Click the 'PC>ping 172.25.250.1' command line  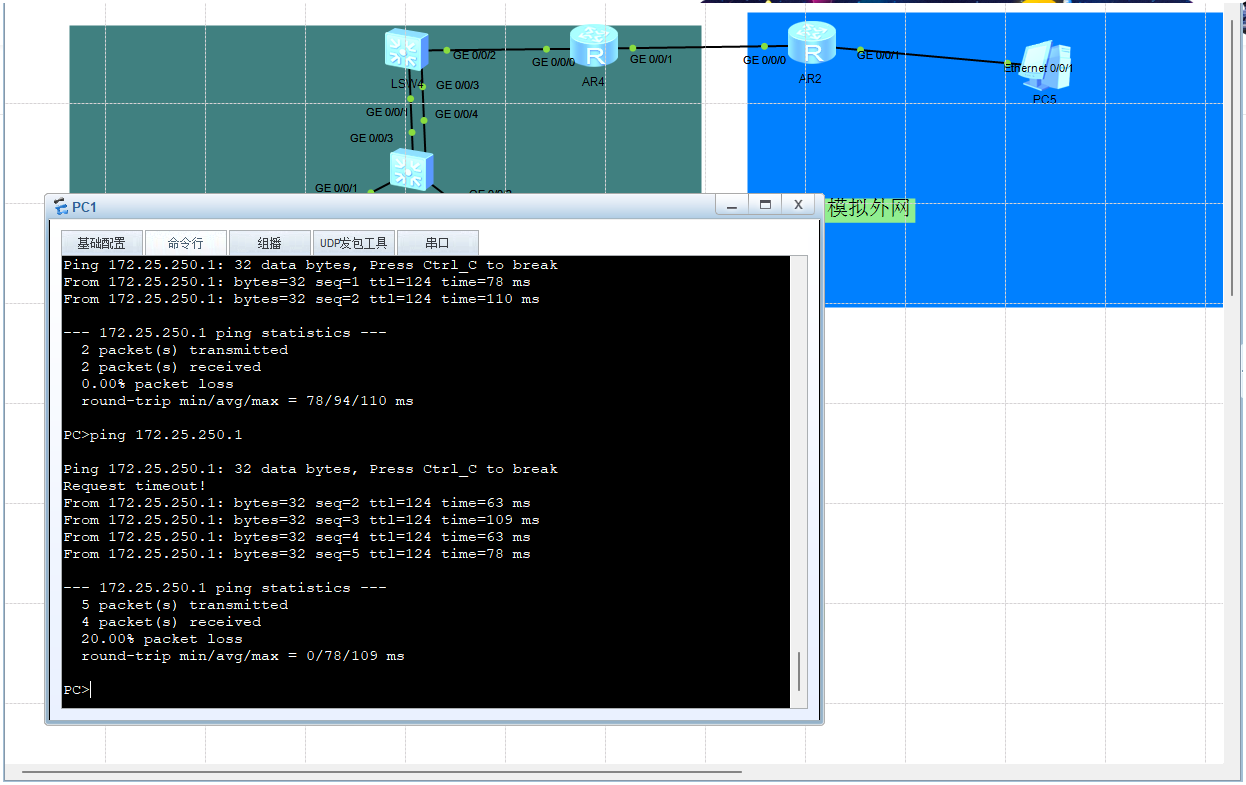(153, 435)
